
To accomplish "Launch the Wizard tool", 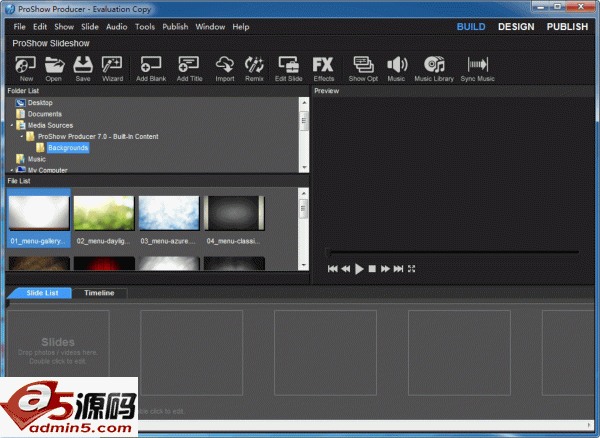I will pyautogui.click(x=112, y=69).
